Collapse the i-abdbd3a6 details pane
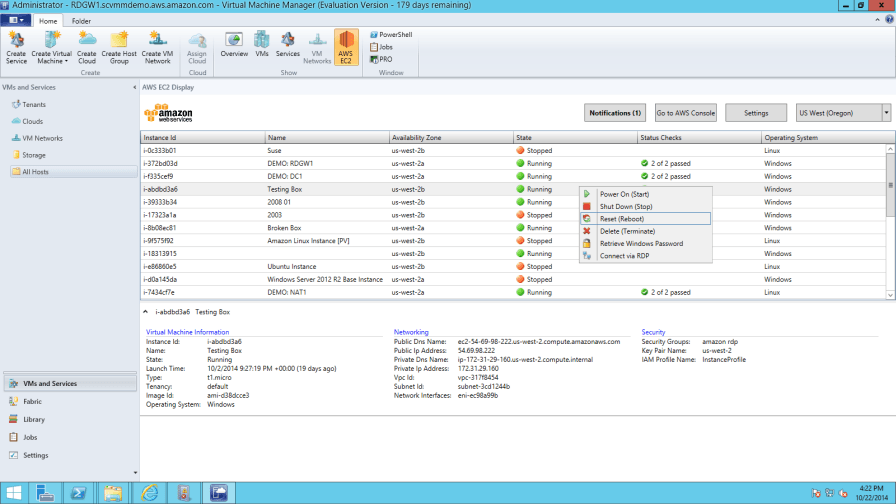The image size is (896, 504). [145, 312]
